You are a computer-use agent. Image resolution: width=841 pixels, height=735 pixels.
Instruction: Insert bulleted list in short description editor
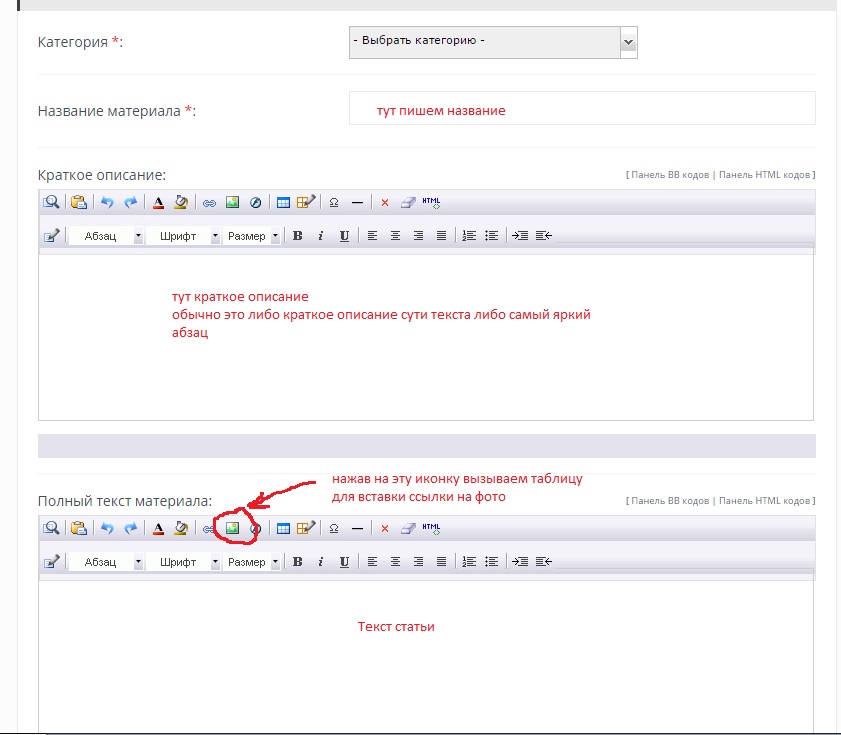(x=492, y=236)
